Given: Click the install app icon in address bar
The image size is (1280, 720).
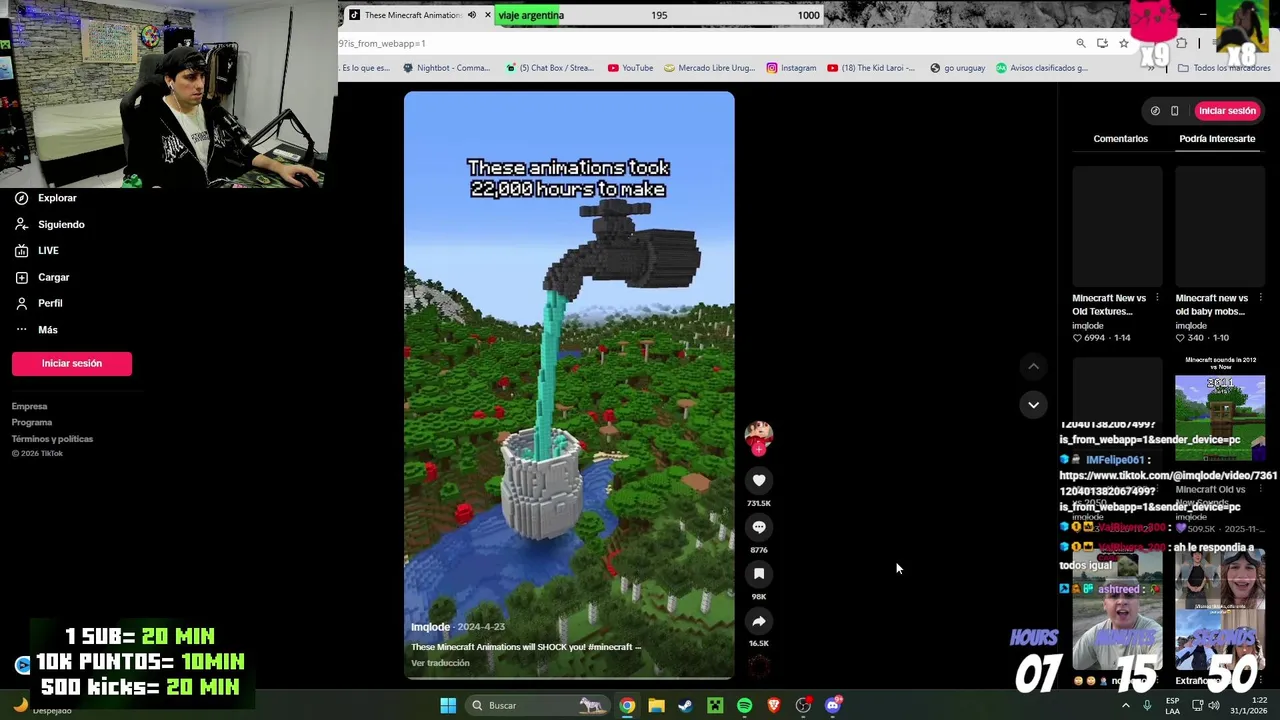Looking at the screenshot, I should (x=1102, y=43).
